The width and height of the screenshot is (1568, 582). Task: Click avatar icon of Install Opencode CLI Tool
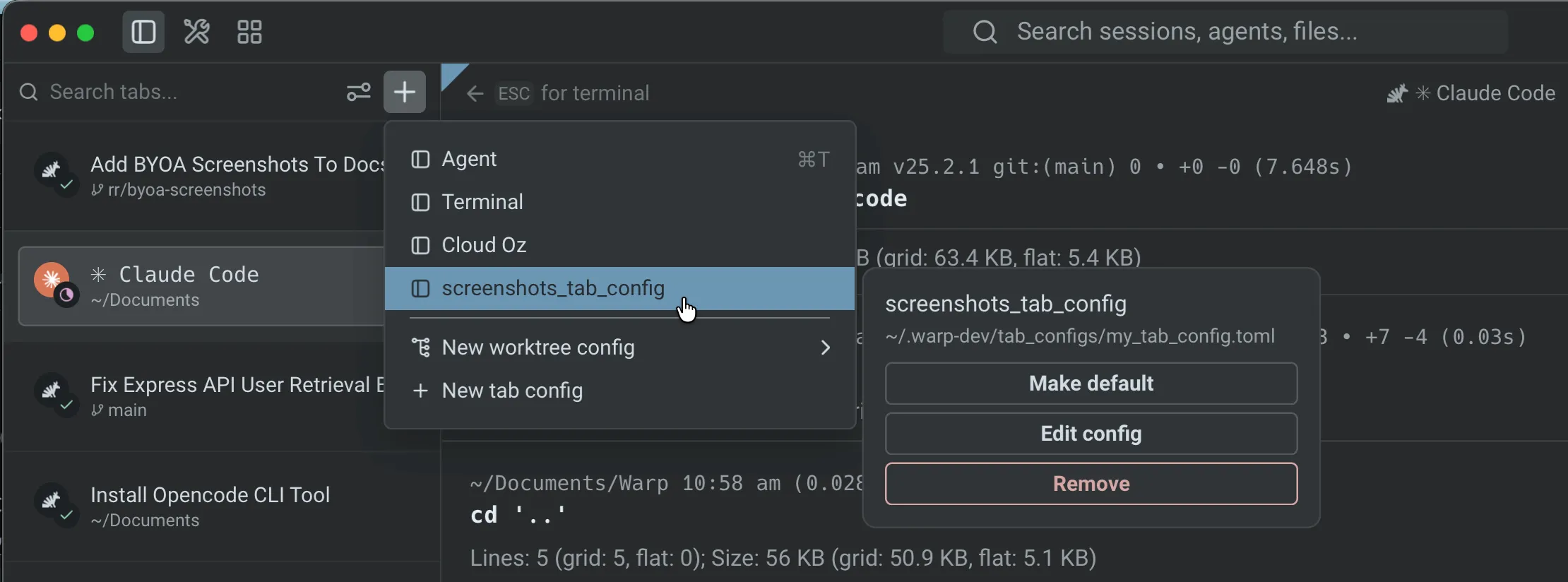click(x=52, y=501)
